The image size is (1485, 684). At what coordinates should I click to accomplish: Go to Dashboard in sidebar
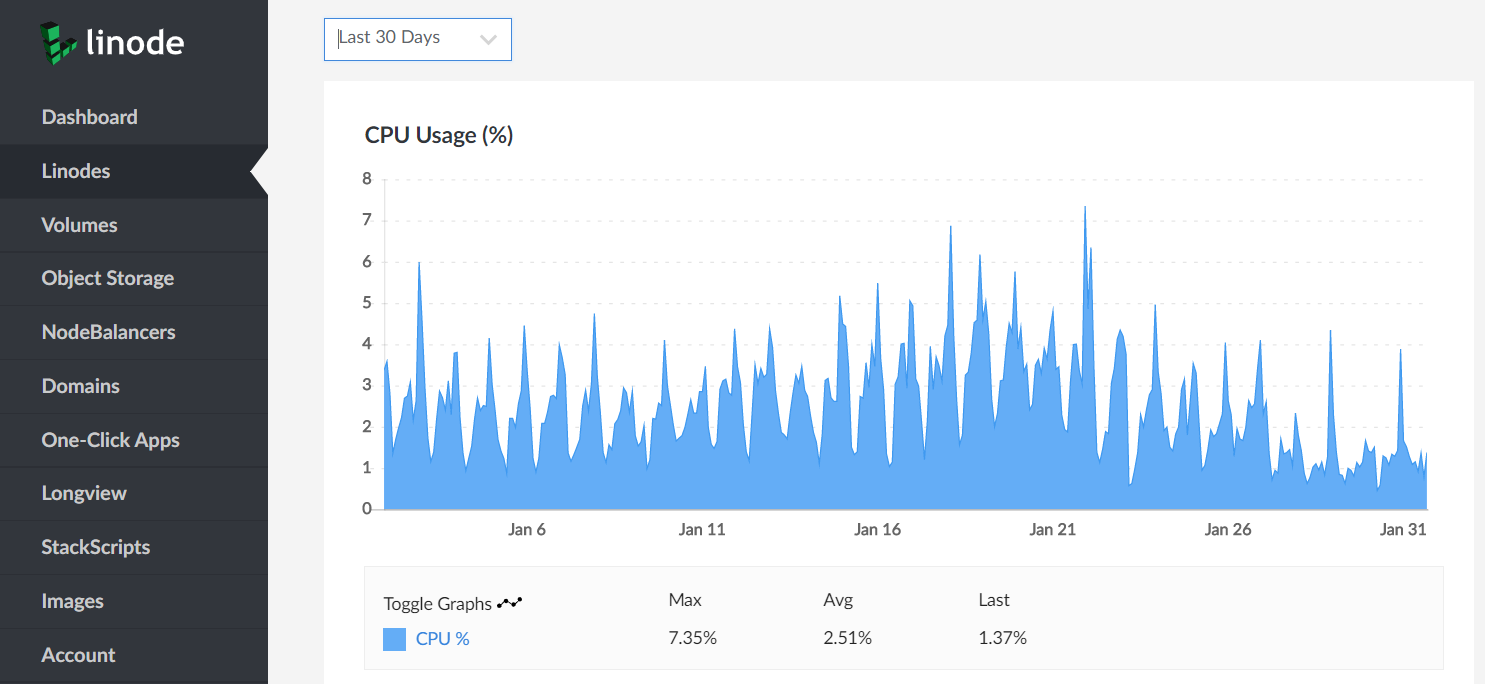[90, 117]
